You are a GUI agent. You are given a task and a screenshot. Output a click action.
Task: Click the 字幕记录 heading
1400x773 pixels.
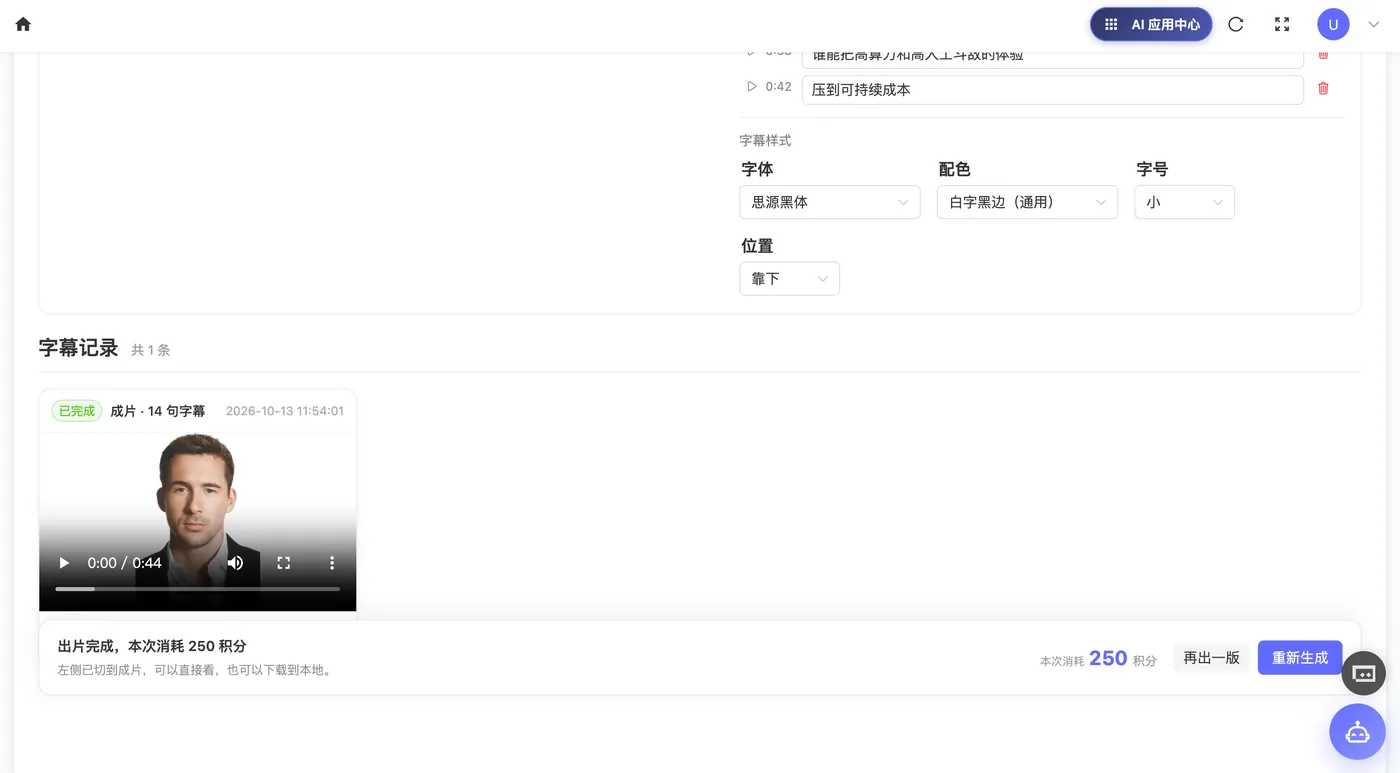tap(78, 348)
